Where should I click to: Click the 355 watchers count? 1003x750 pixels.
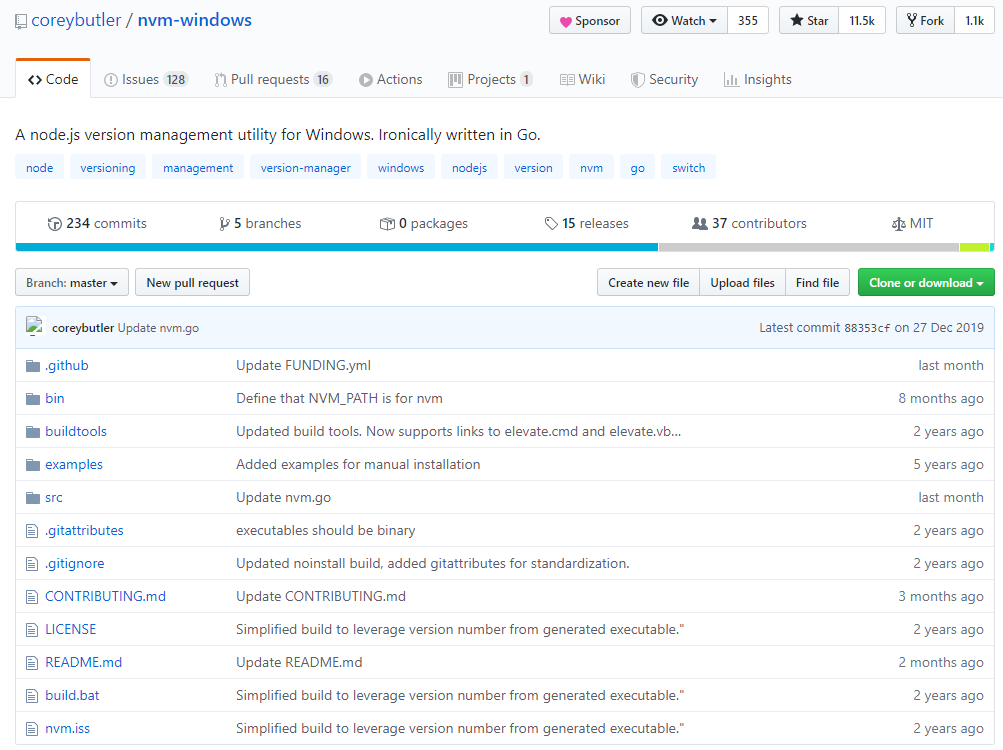[748, 20]
